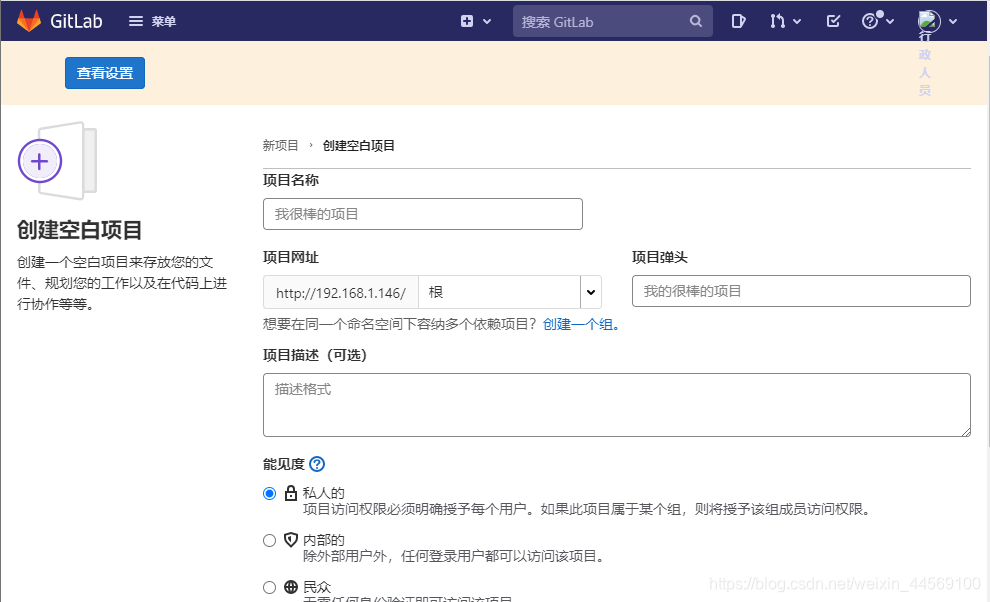Click the 项目名称 label
This screenshot has width=990, height=602.
click(291, 181)
